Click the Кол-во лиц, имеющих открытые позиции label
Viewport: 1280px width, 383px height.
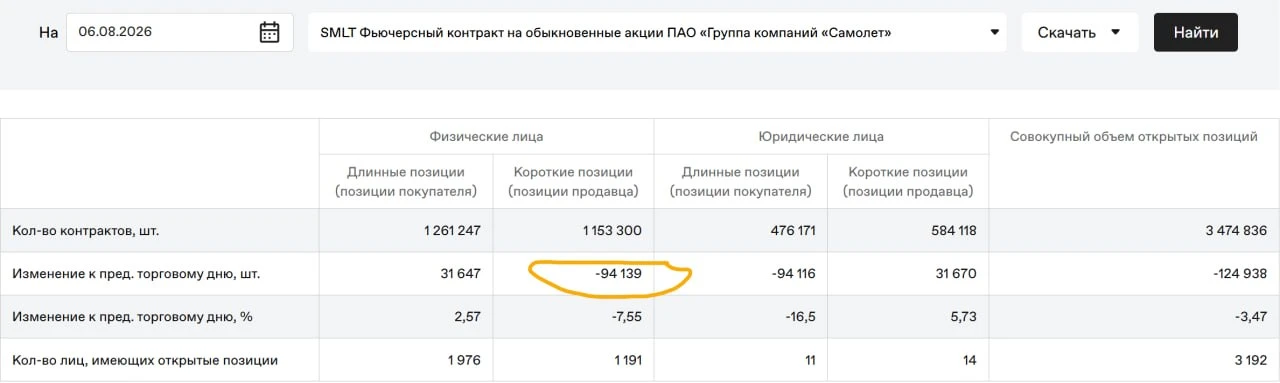pos(145,360)
